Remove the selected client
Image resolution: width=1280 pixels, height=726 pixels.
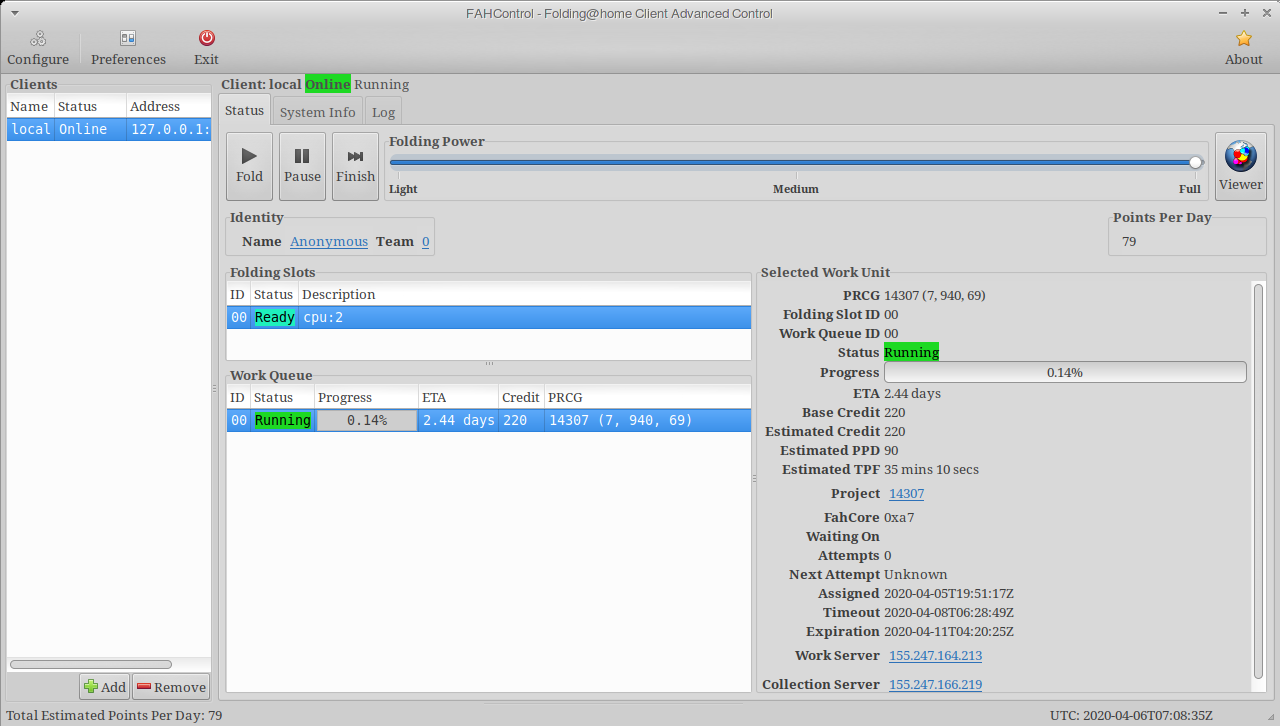[171, 687]
